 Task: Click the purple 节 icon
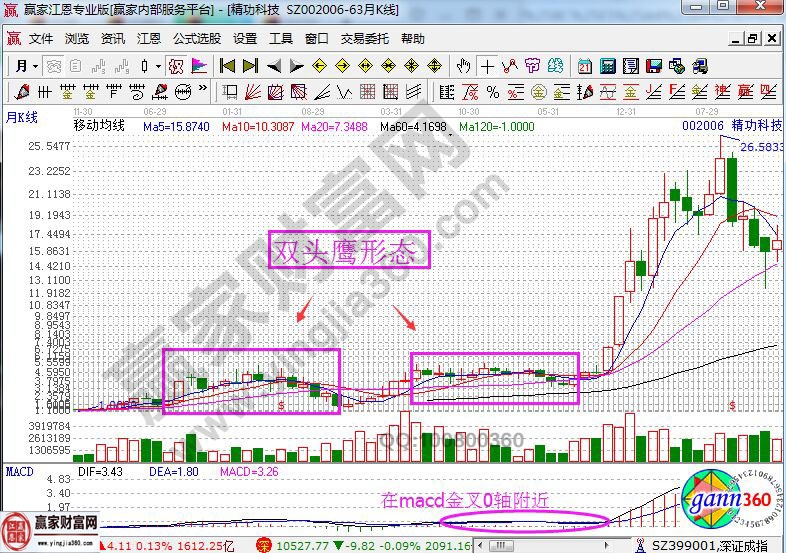532,66
